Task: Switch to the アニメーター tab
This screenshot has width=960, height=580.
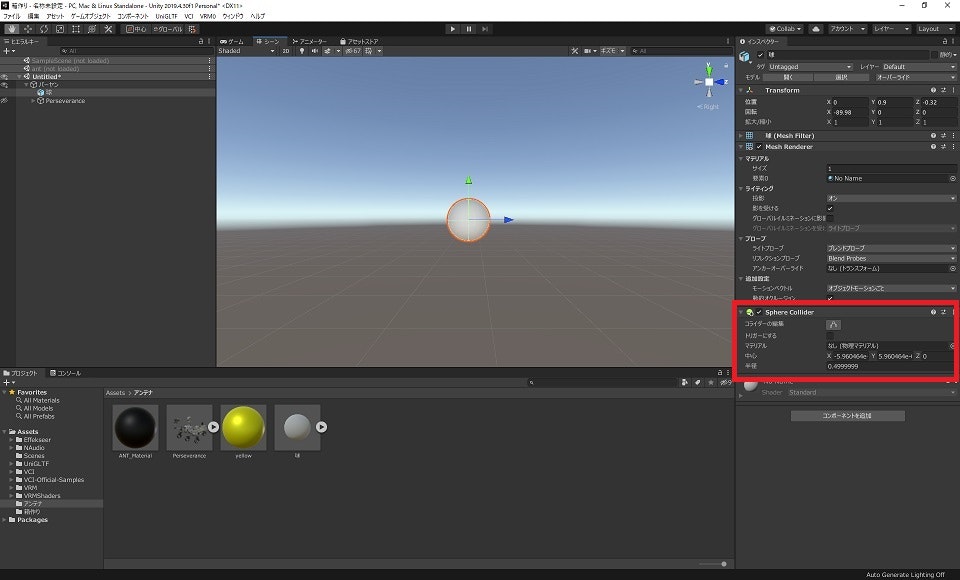Action: coord(310,42)
